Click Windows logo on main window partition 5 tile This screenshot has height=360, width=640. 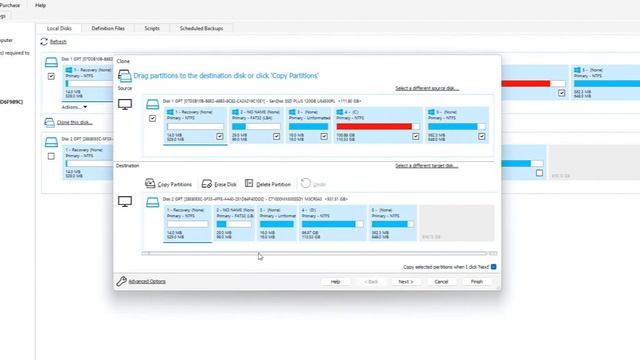[x=577, y=70]
